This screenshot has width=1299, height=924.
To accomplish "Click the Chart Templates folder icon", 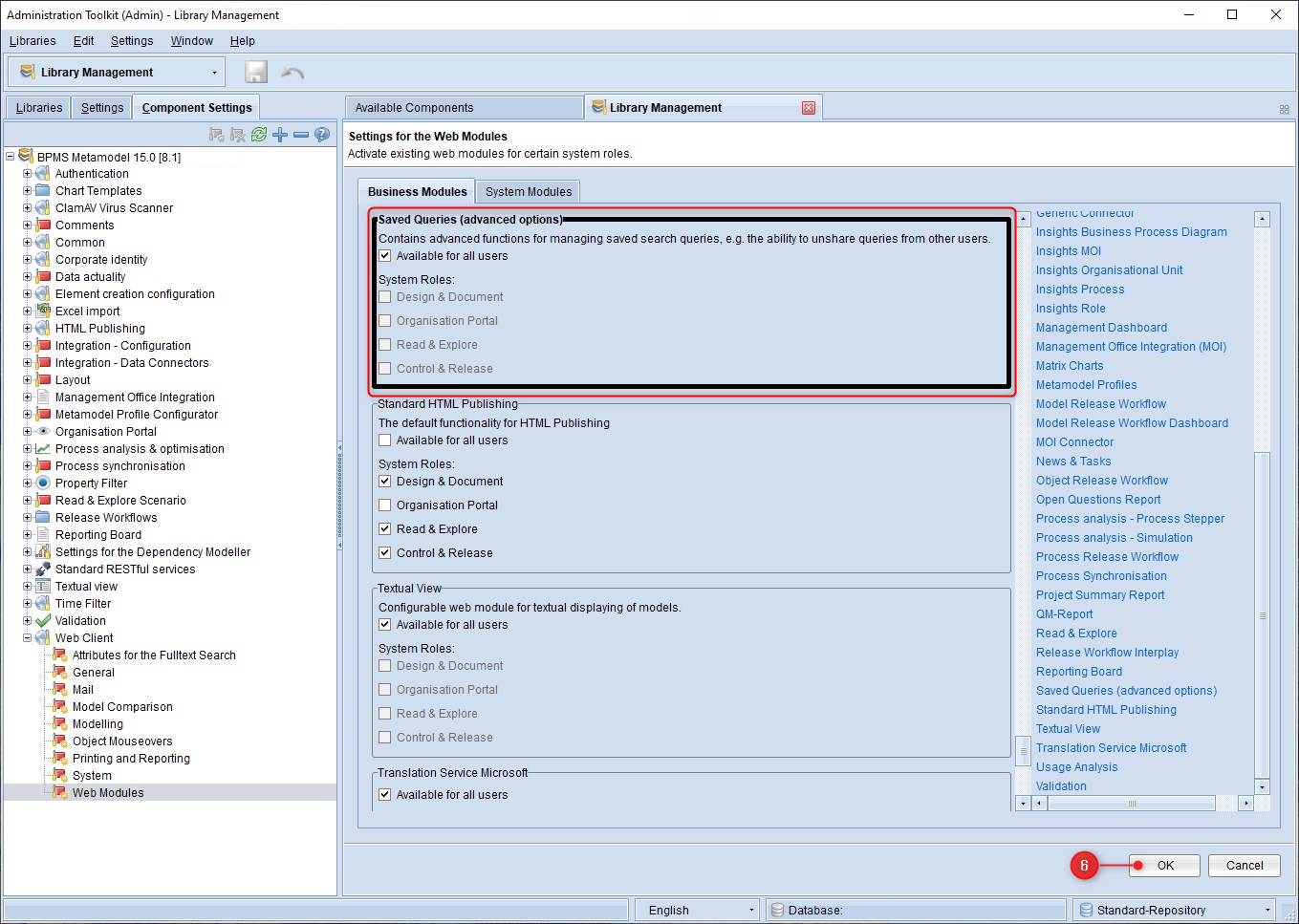I will (43, 191).
